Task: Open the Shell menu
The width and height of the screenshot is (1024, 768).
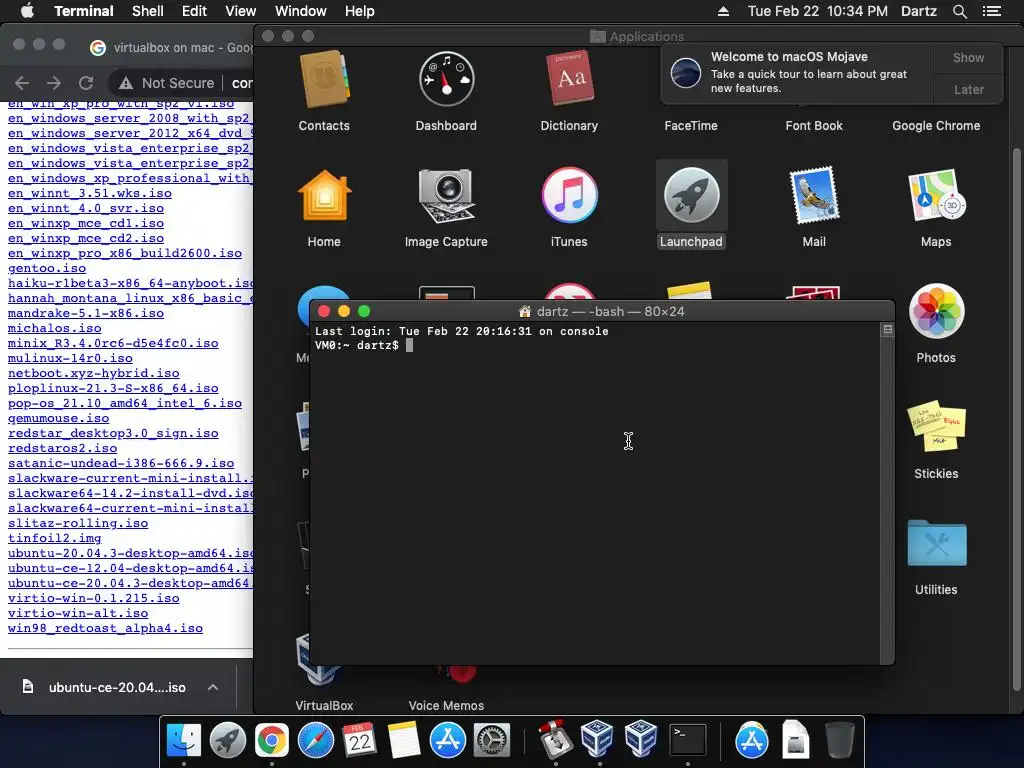Action: pyautogui.click(x=148, y=11)
